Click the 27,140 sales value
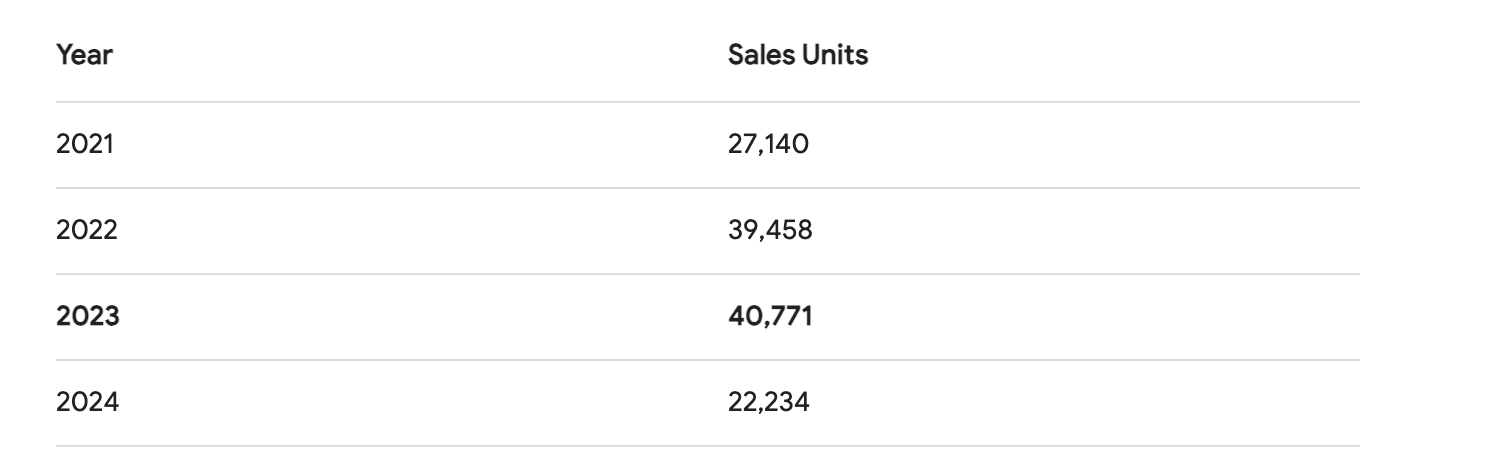The height and width of the screenshot is (476, 1492). tap(768, 145)
